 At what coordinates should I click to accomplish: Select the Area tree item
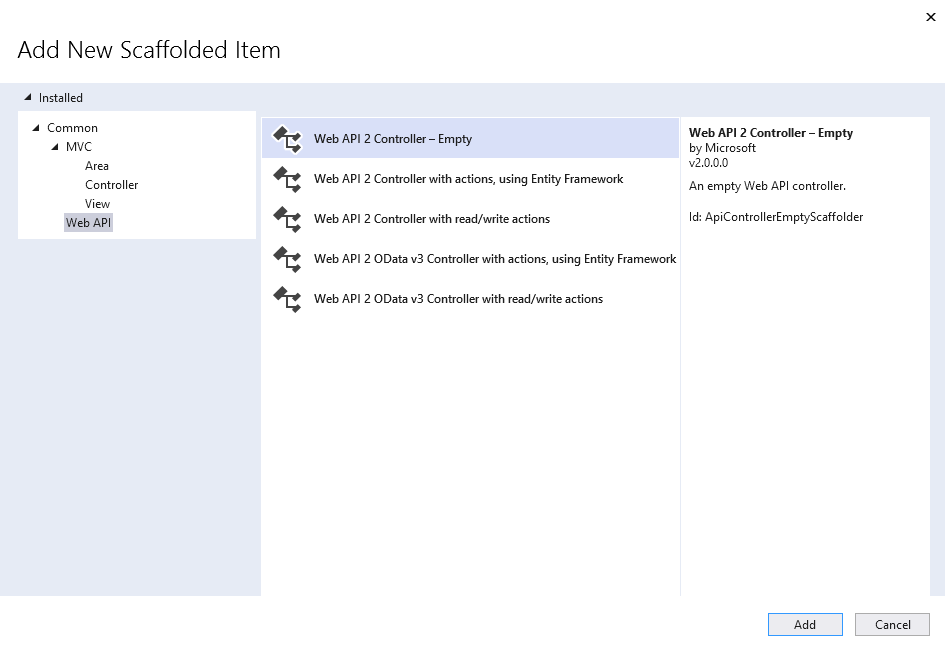pos(97,166)
